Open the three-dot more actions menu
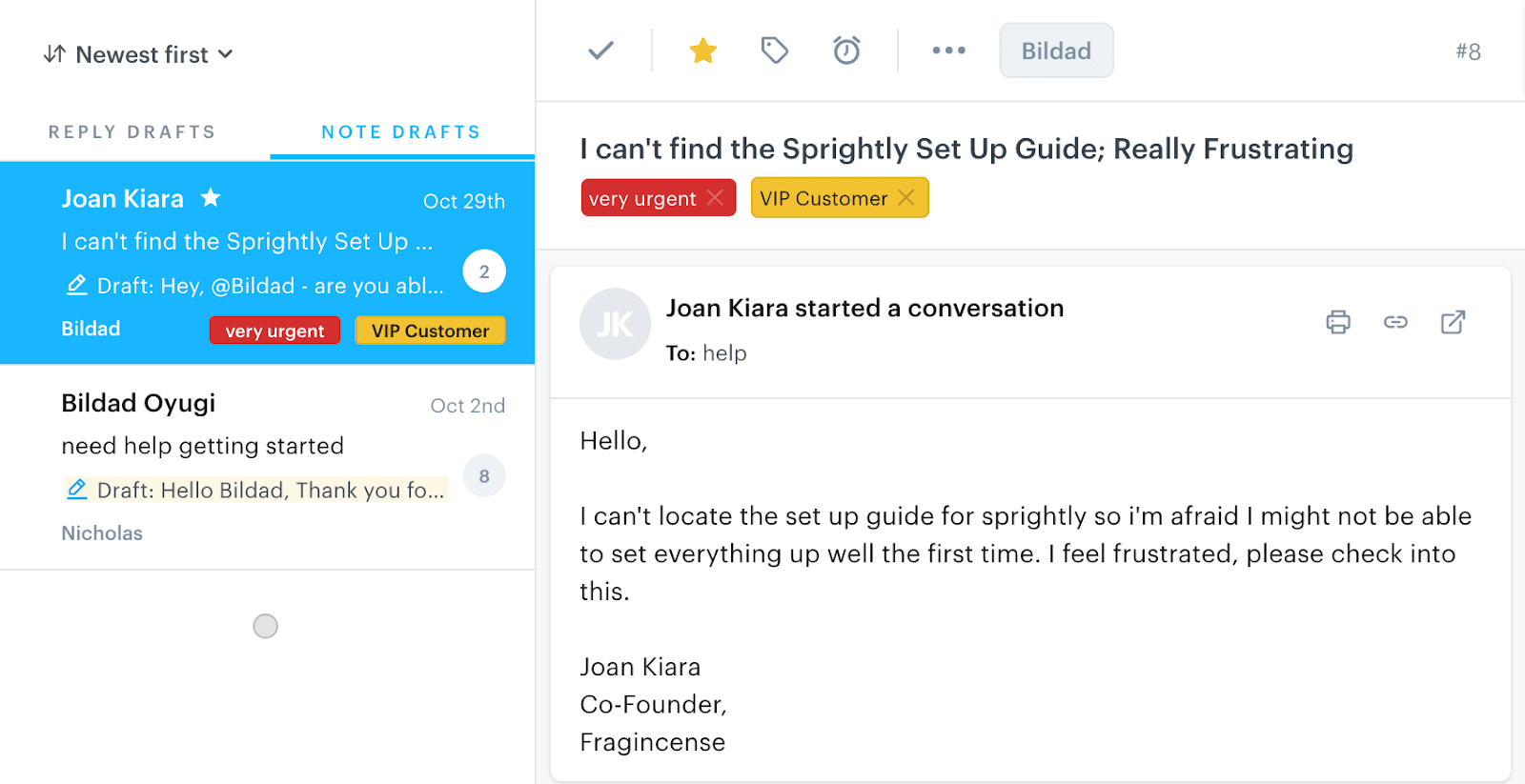The image size is (1525, 784). point(948,50)
